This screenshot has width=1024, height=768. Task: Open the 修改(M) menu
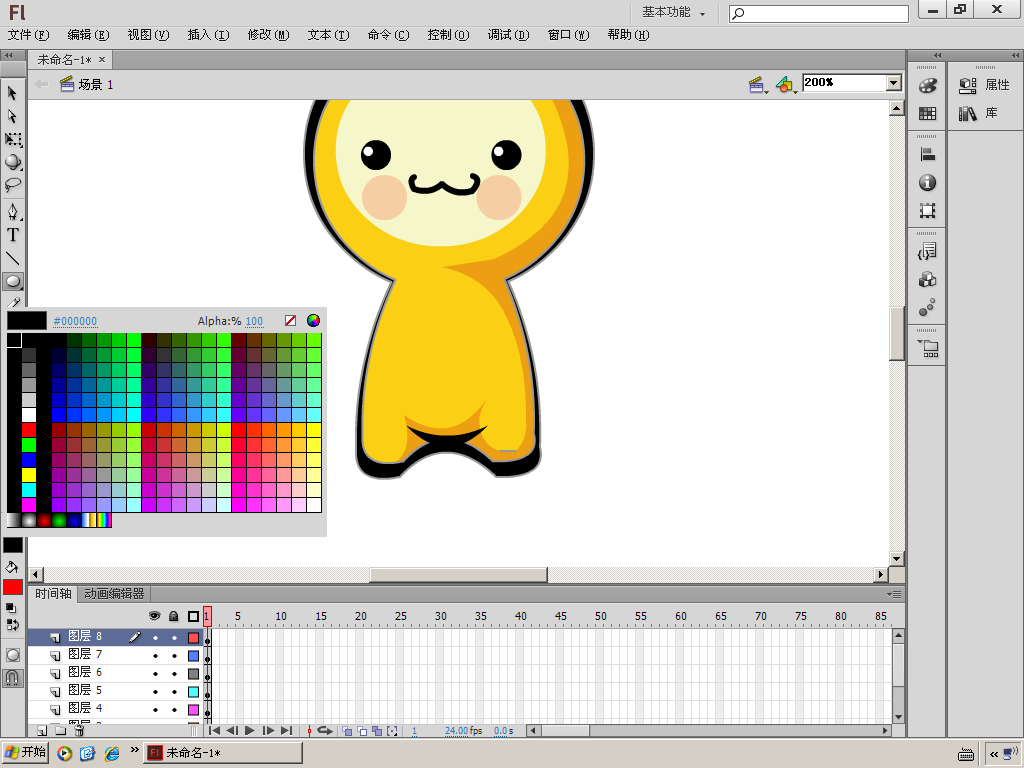(x=268, y=35)
